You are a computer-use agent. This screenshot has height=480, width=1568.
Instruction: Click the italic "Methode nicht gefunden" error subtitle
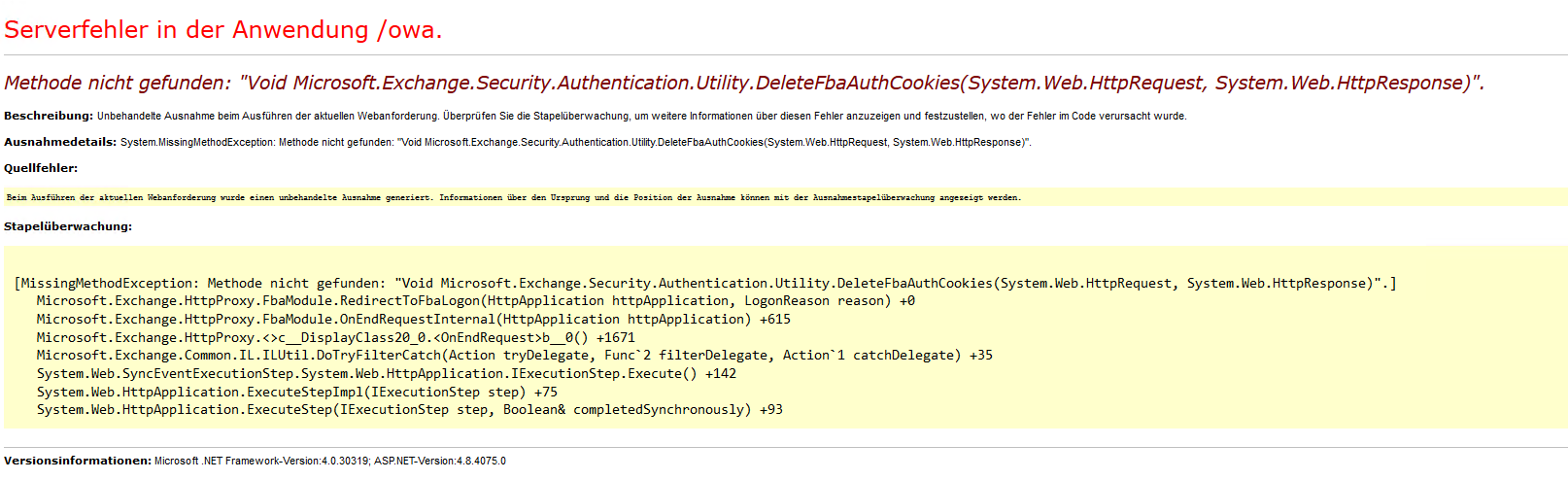coord(744,84)
